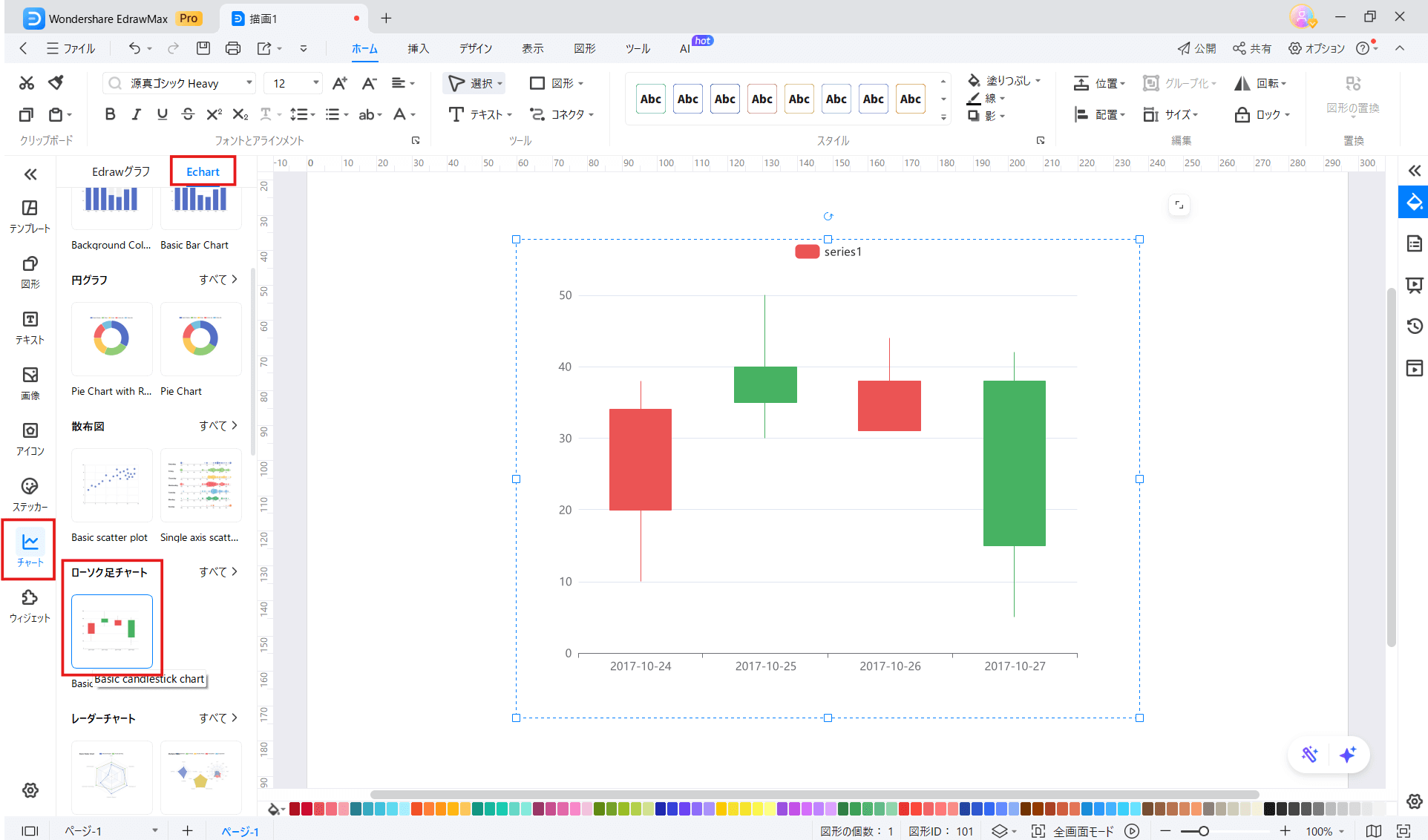Toggle italic text formatting
This screenshot has height=840, width=1428.
tap(136, 114)
